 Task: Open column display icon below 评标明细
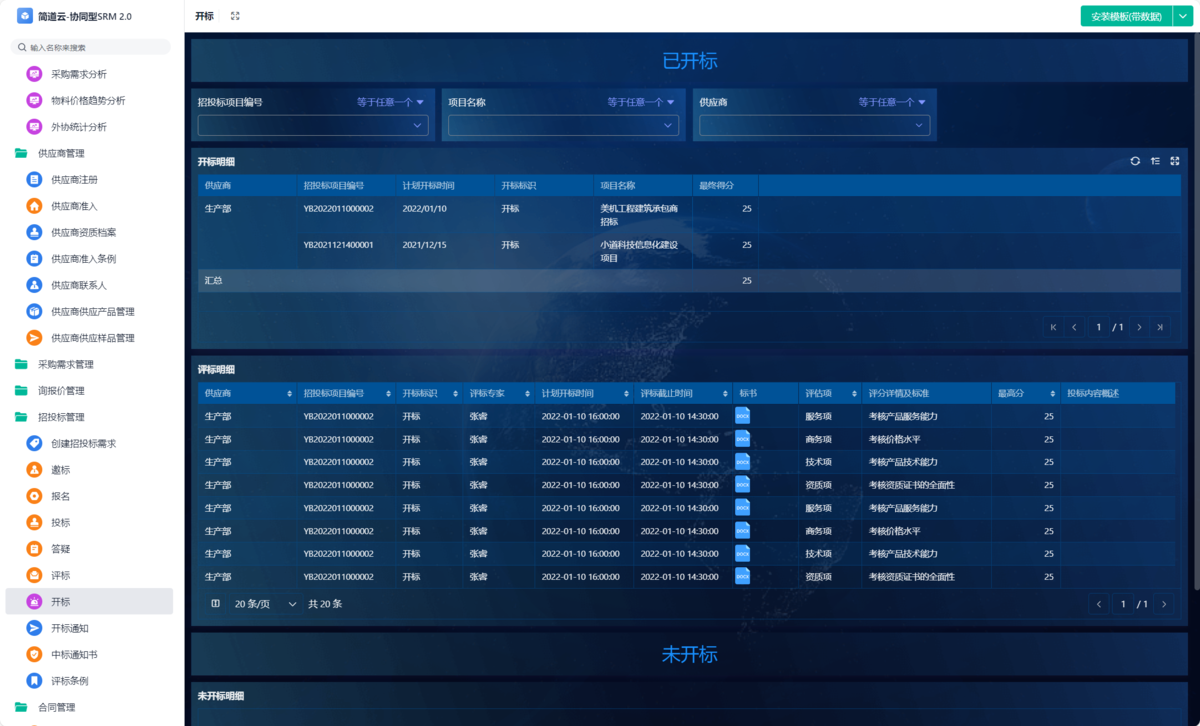(215, 604)
